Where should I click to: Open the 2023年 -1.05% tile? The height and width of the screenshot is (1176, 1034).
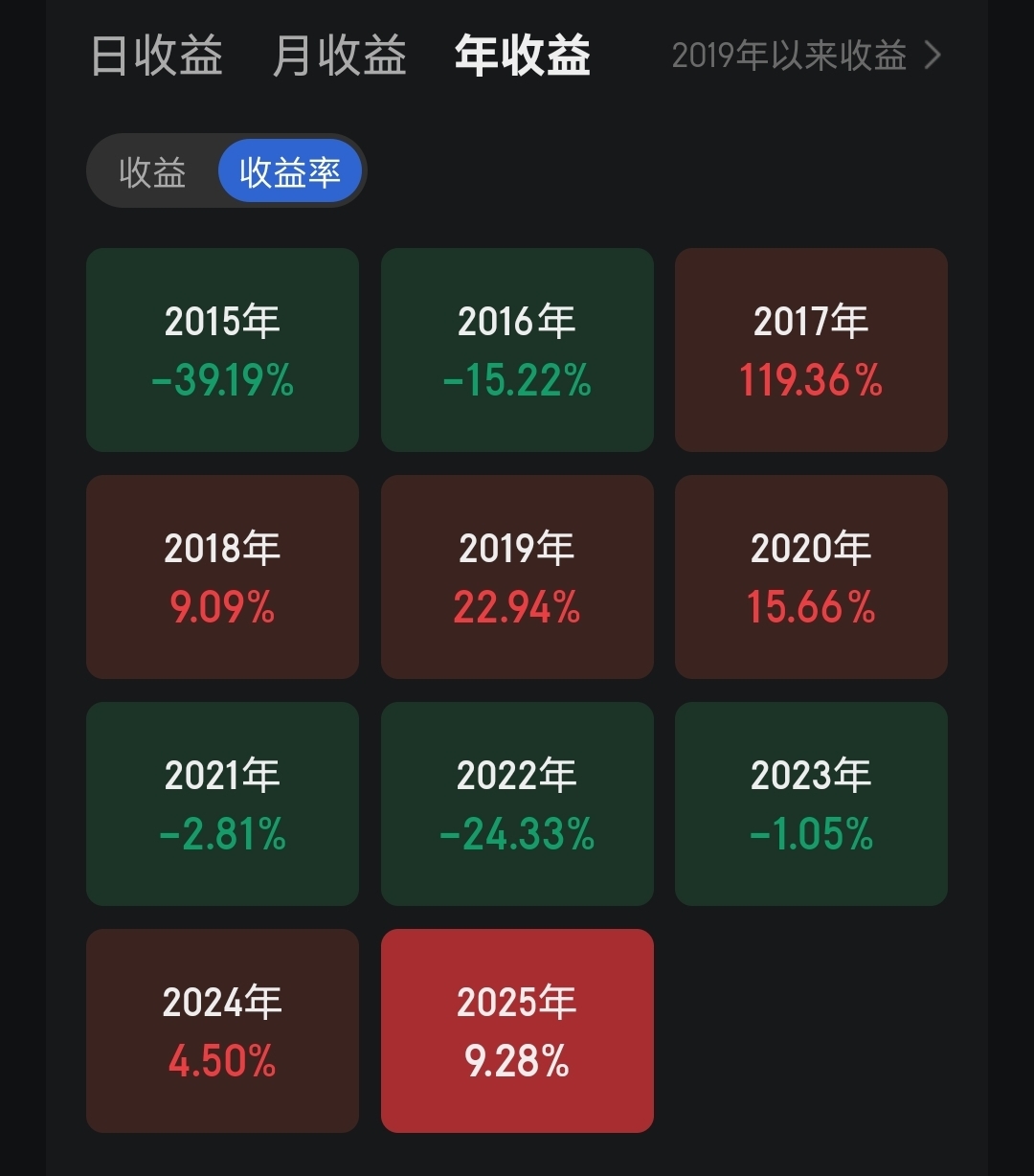point(811,803)
